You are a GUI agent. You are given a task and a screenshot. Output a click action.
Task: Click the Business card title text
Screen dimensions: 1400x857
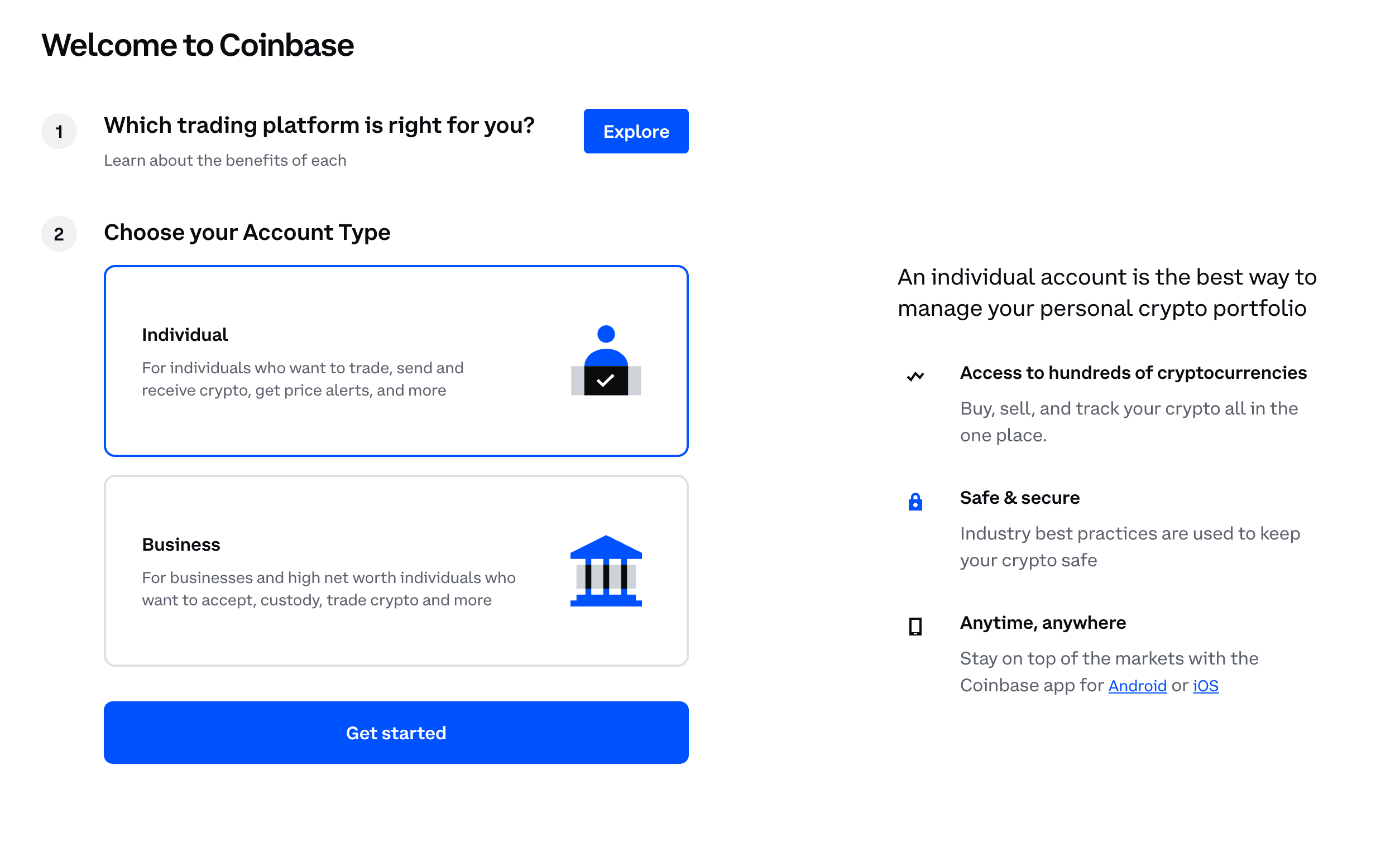click(181, 544)
